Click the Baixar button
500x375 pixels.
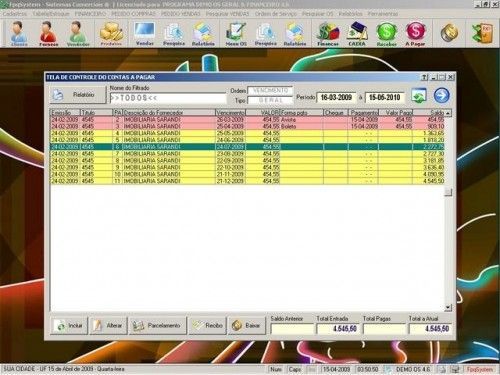pyautogui.click(x=246, y=325)
